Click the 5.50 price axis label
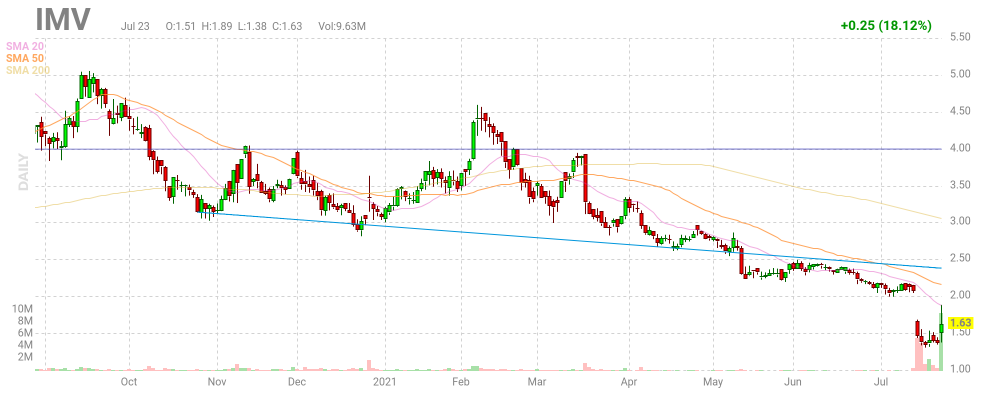Screen dimensions: 990x400 960,37
